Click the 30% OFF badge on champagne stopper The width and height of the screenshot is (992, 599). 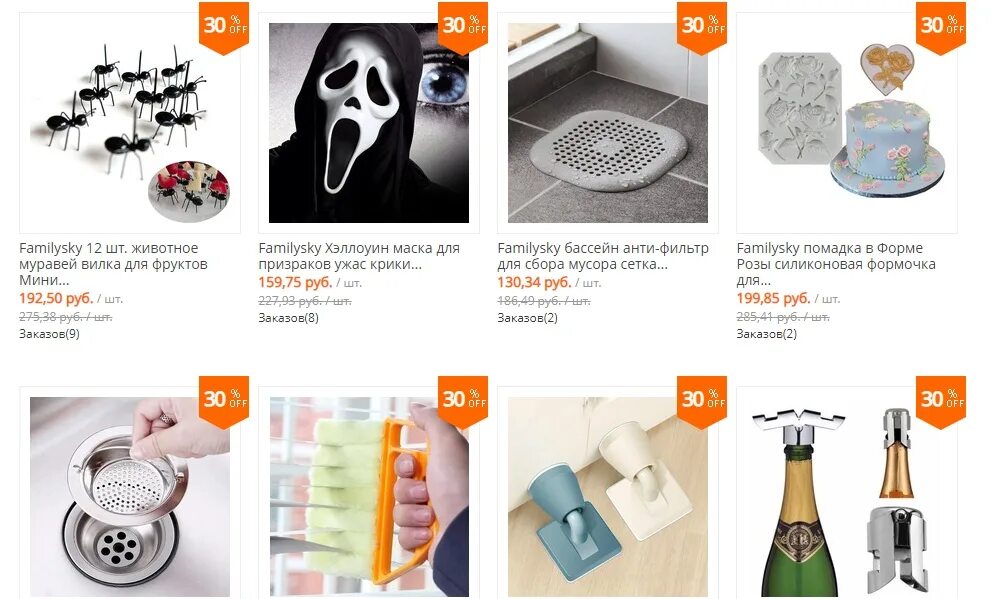click(x=941, y=401)
